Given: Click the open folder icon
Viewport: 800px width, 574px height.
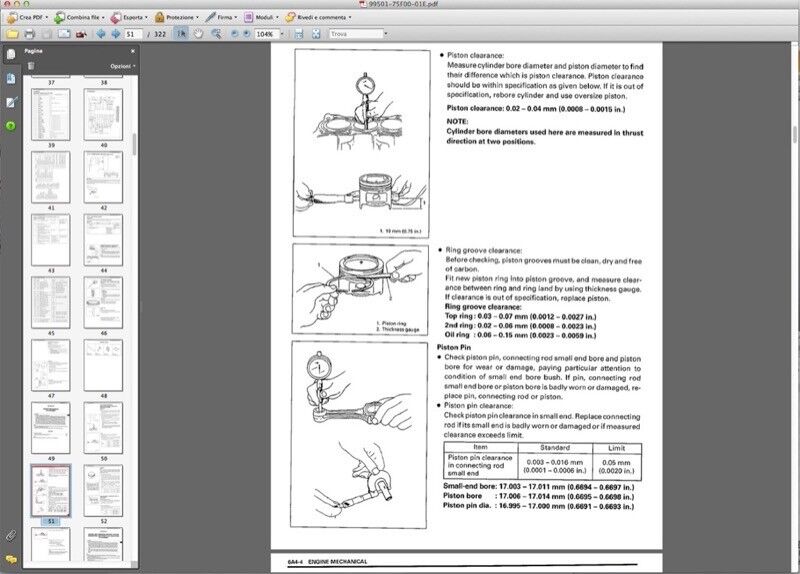Looking at the screenshot, I should (11, 33).
